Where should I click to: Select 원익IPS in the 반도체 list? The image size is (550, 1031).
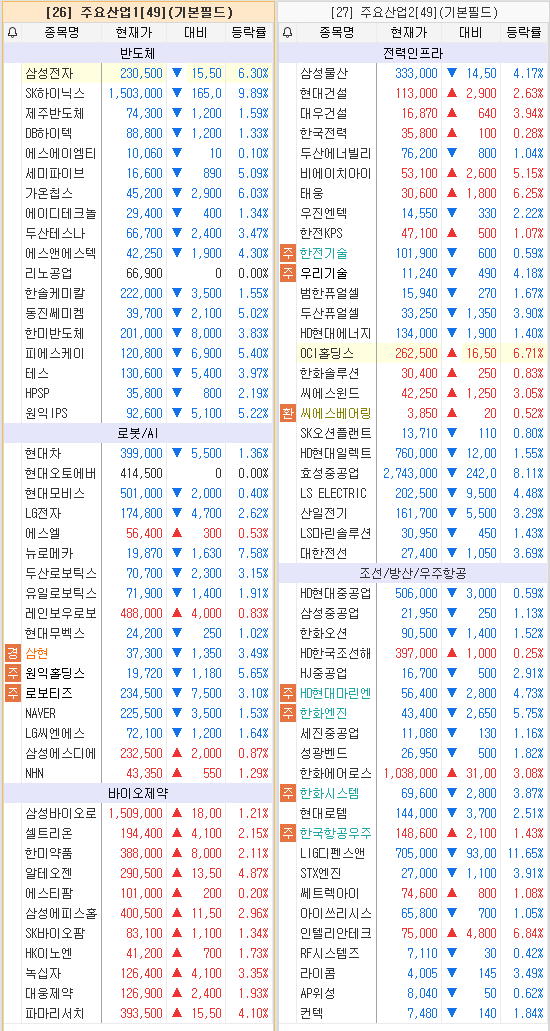point(47,413)
